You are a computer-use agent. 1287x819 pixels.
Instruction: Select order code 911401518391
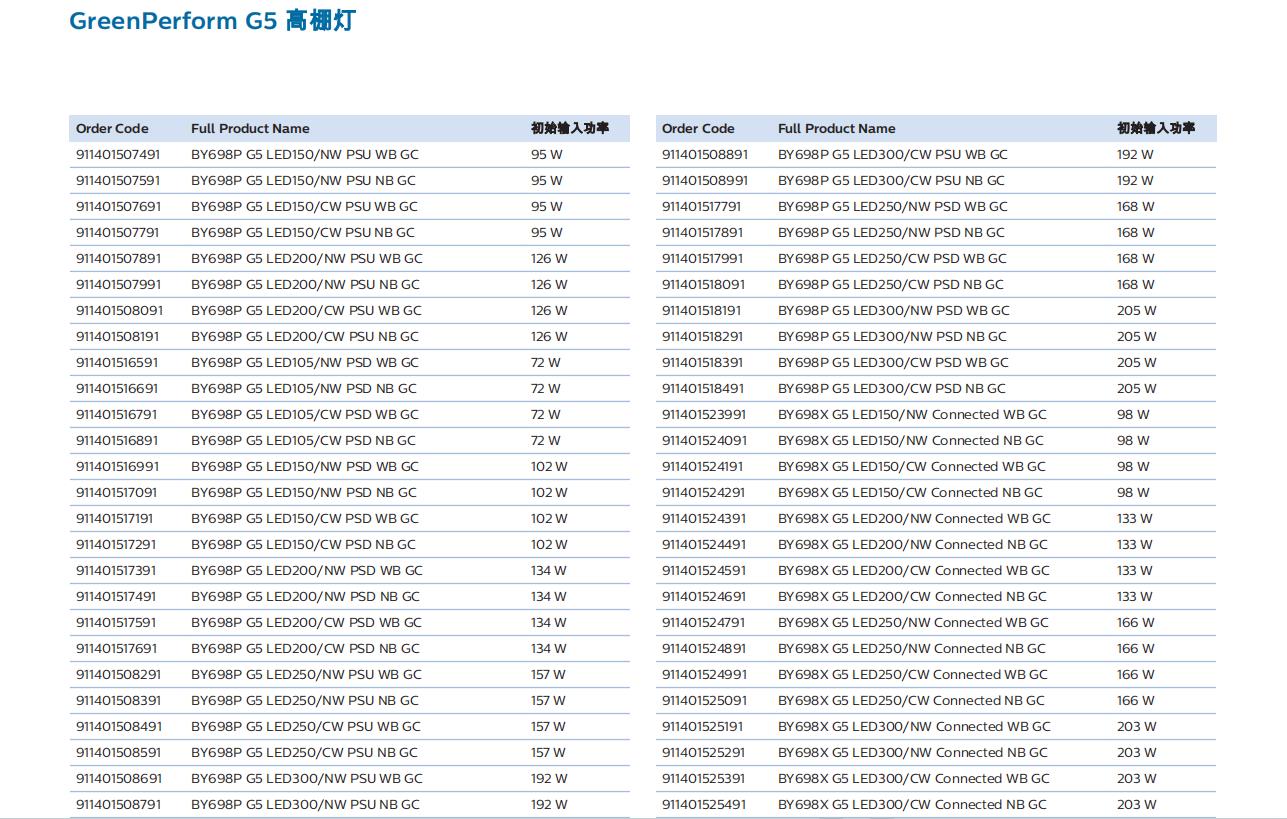point(703,363)
